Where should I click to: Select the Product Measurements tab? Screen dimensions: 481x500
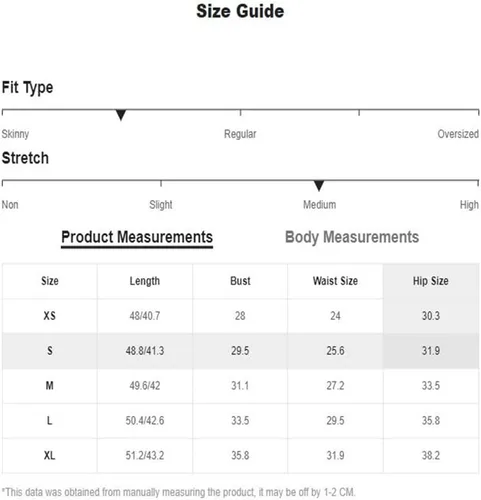pos(137,238)
